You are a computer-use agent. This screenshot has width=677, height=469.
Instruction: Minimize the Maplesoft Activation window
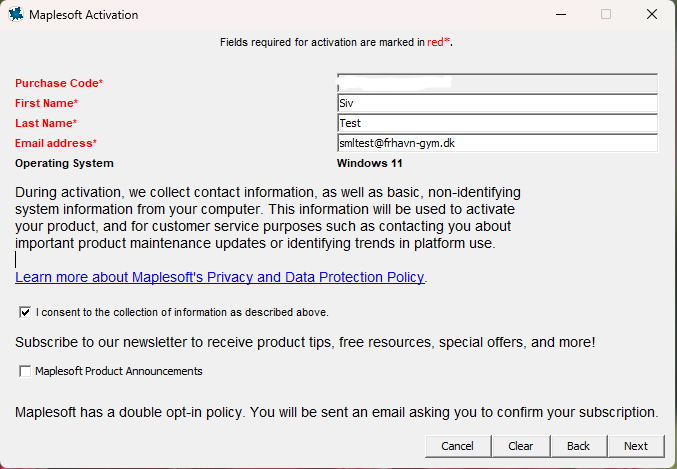(559, 15)
